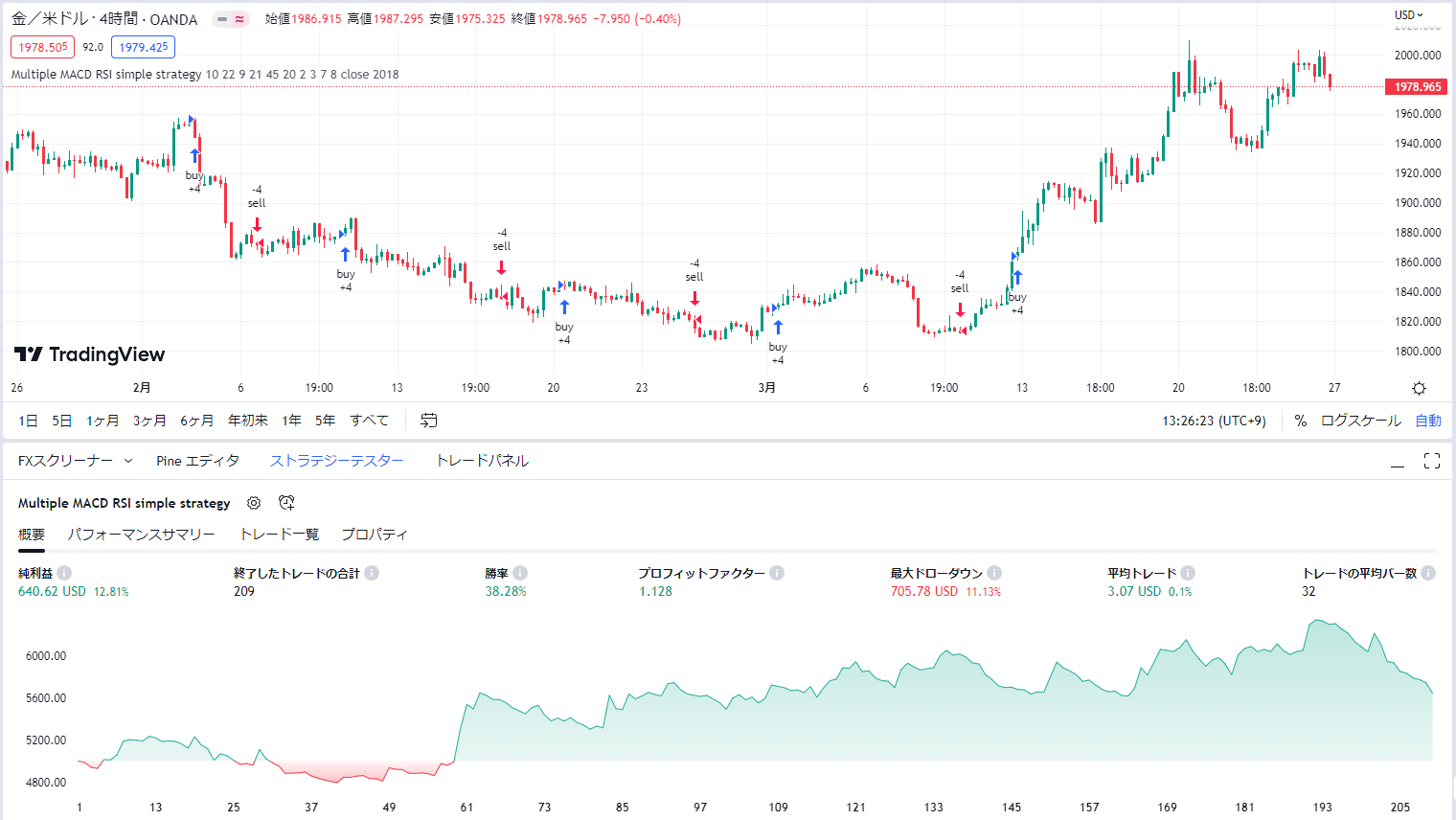This screenshot has width=1456, height=820.
Task: Click red sell price button 1978.505
Action: [42, 47]
